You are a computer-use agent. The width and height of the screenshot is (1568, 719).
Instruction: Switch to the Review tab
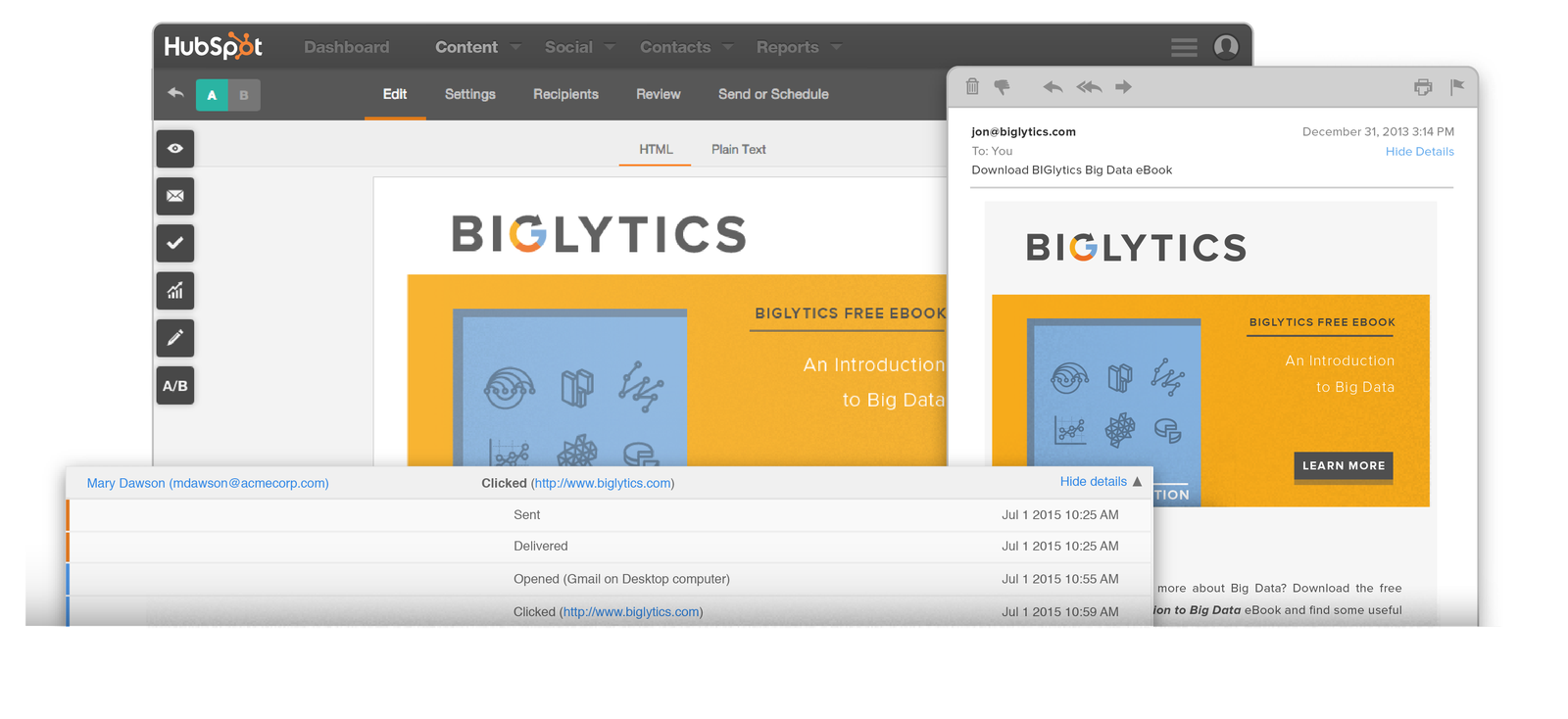658,94
